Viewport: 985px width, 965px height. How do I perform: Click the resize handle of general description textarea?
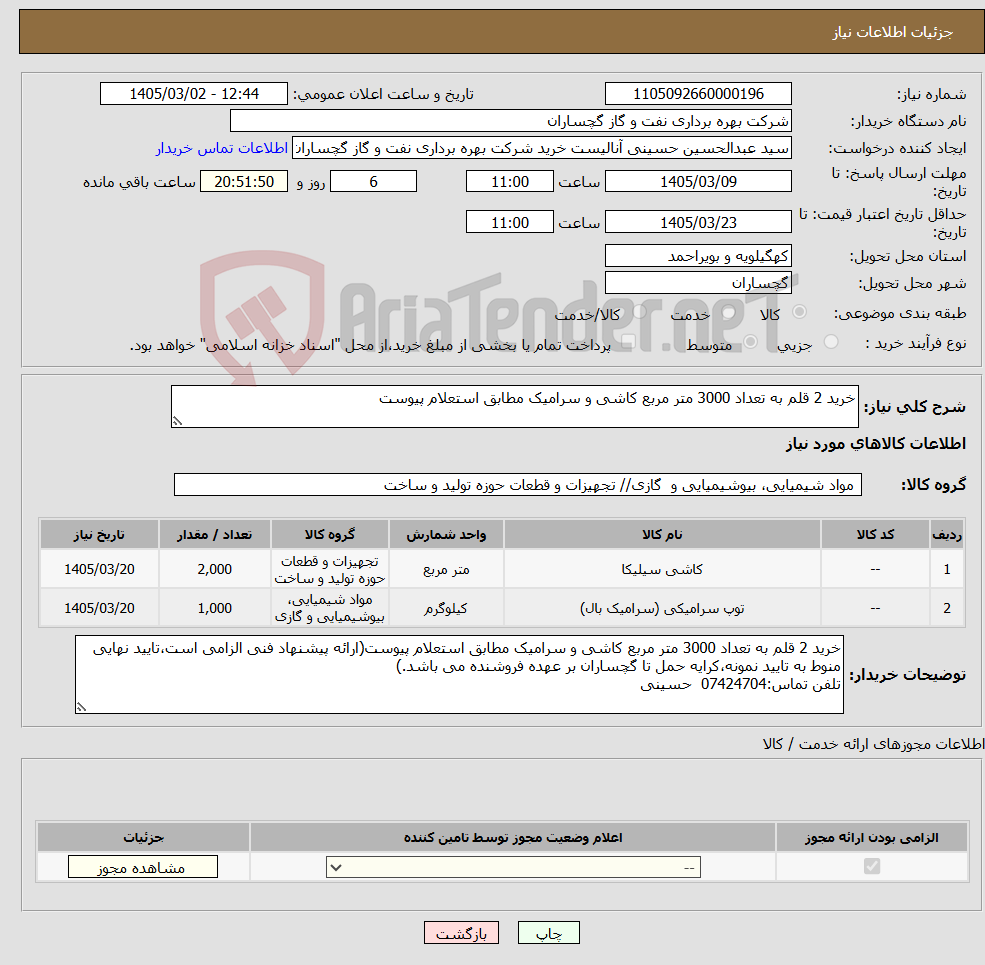click(x=178, y=421)
